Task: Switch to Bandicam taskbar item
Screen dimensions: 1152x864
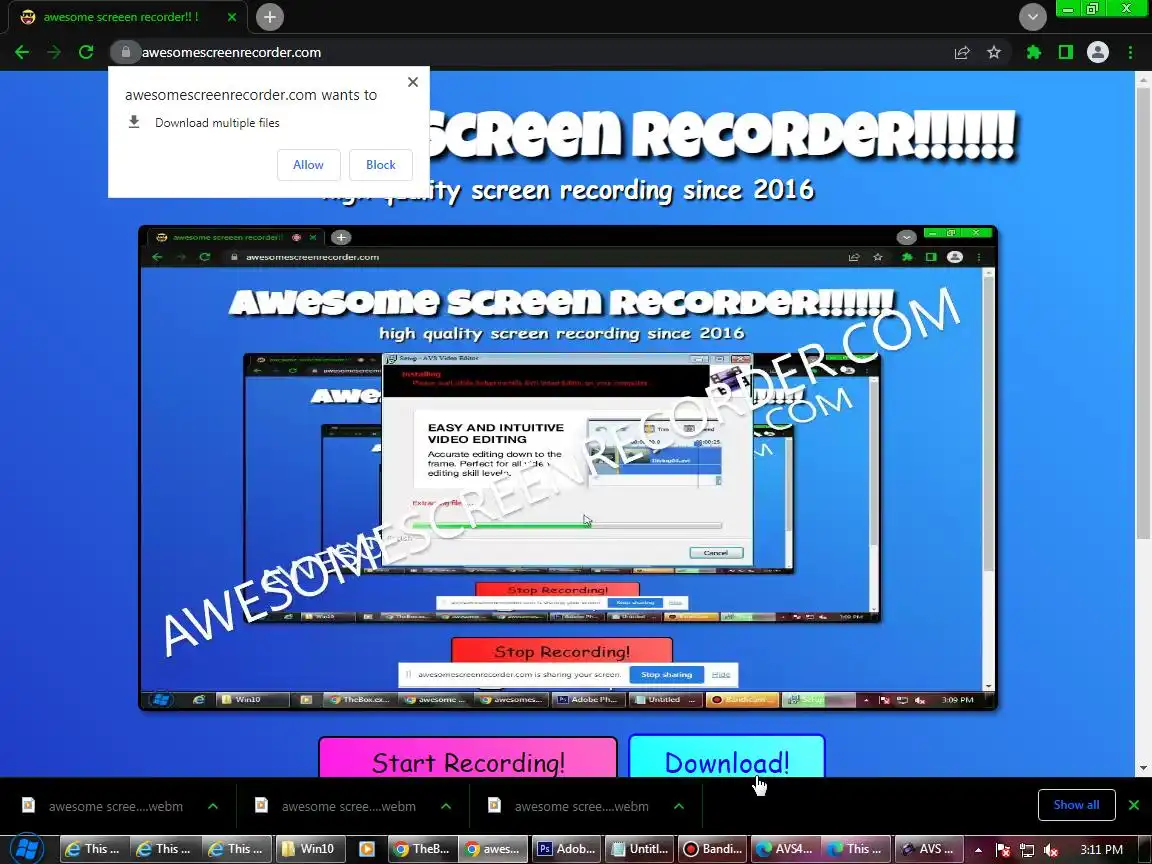Action: tap(712, 849)
